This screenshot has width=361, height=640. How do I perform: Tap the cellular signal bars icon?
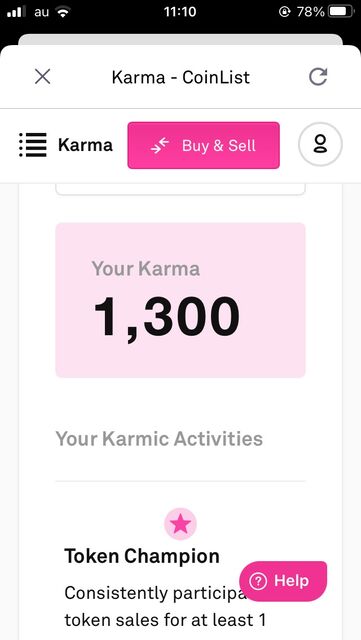[x=16, y=12]
